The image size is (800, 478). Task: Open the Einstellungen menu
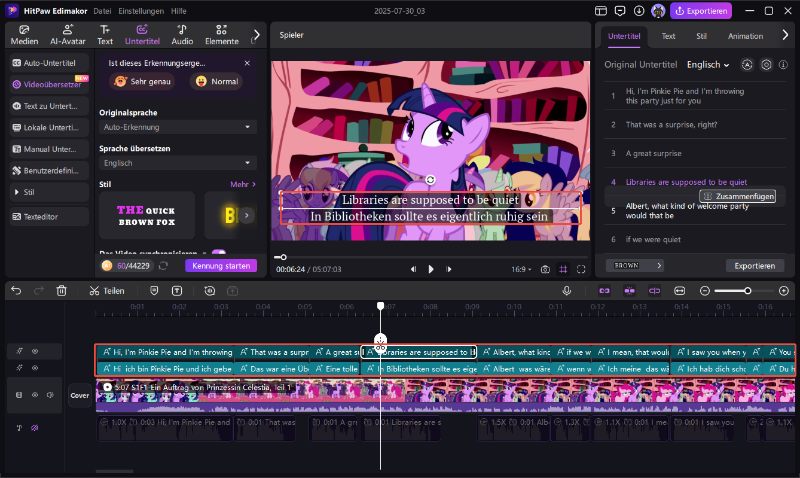(141, 11)
